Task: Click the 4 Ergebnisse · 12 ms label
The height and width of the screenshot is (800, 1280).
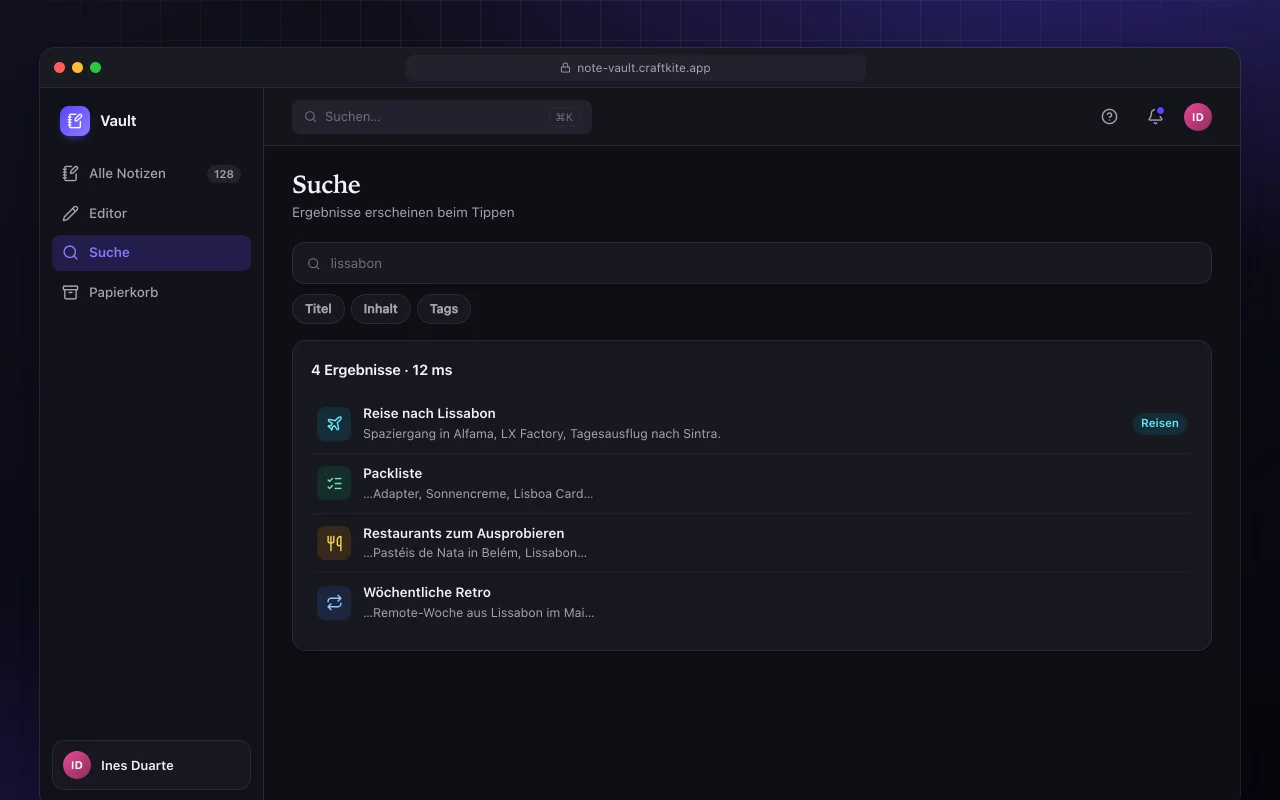Action: (381, 370)
